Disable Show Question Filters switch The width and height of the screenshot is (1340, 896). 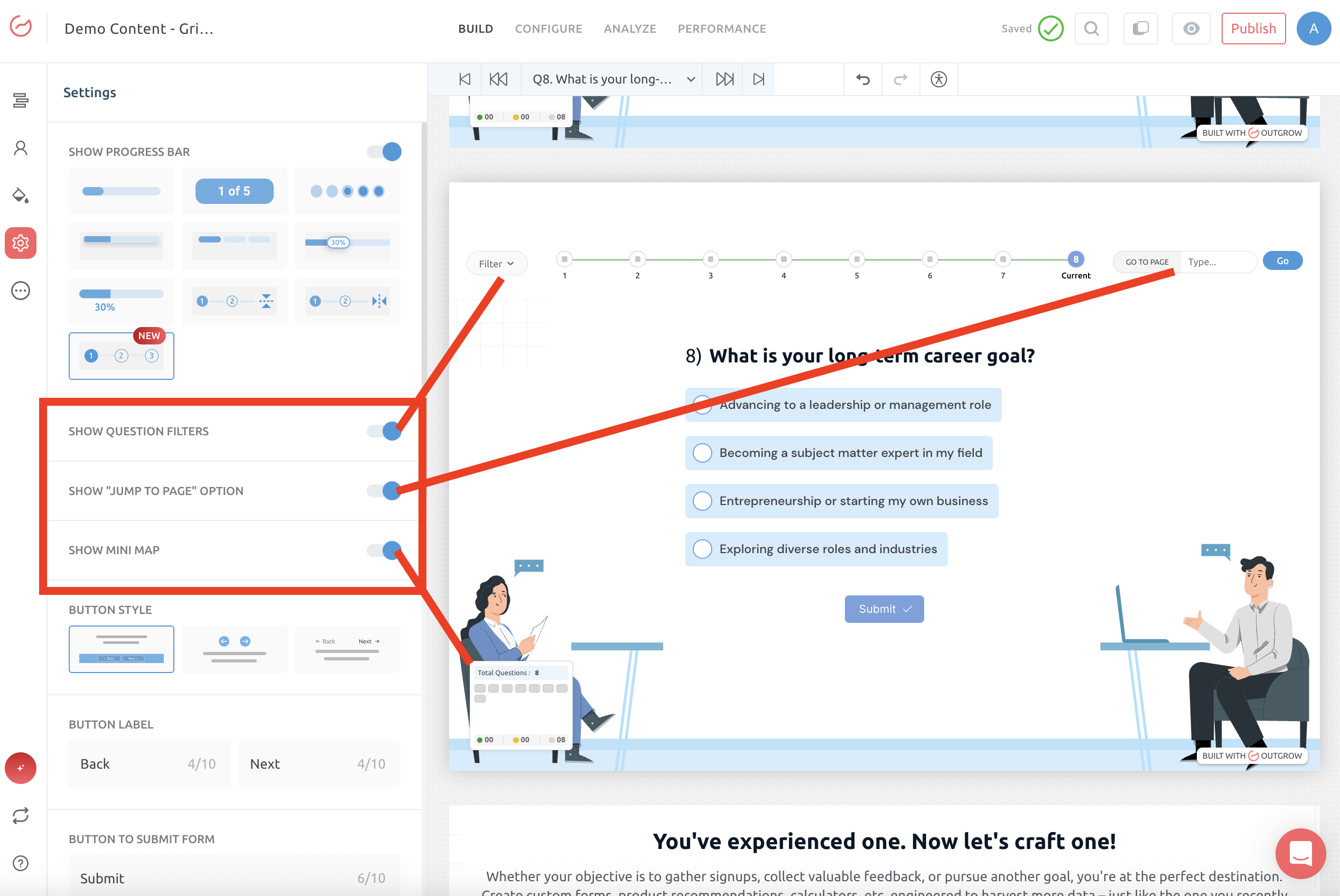click(x=385, y=432)
